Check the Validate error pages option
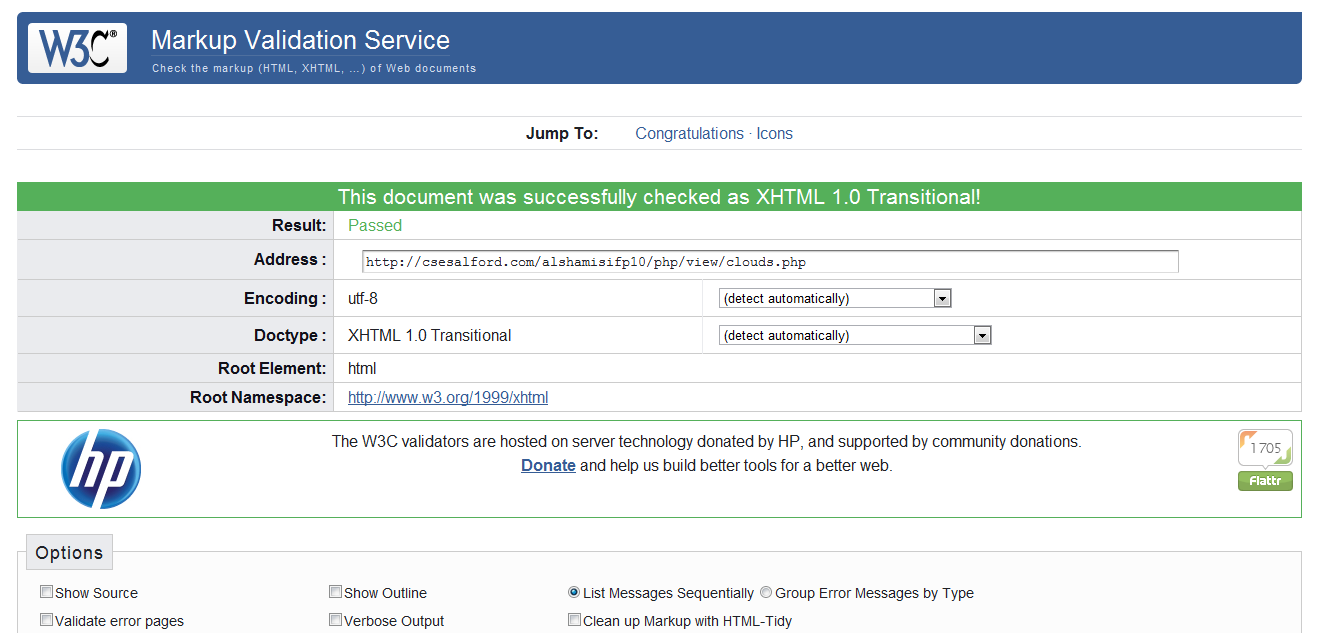This screenshot has height=633, width=1321. coord(46,620)
